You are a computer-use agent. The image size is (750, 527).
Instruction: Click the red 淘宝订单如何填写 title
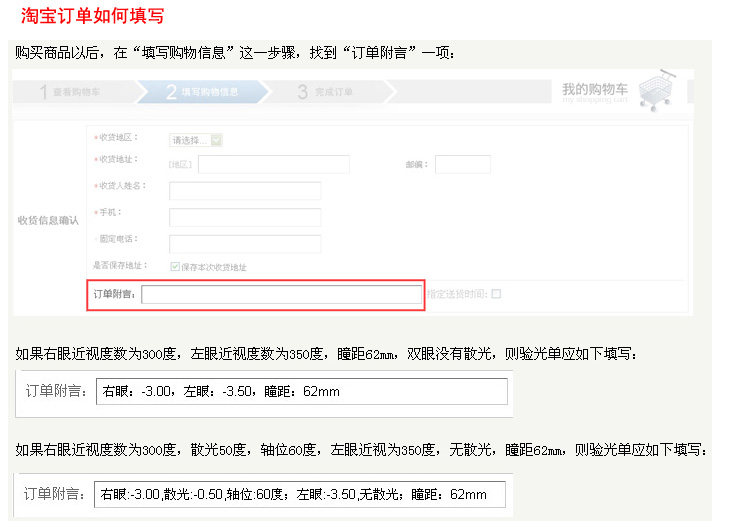click(x=92, y=16)
